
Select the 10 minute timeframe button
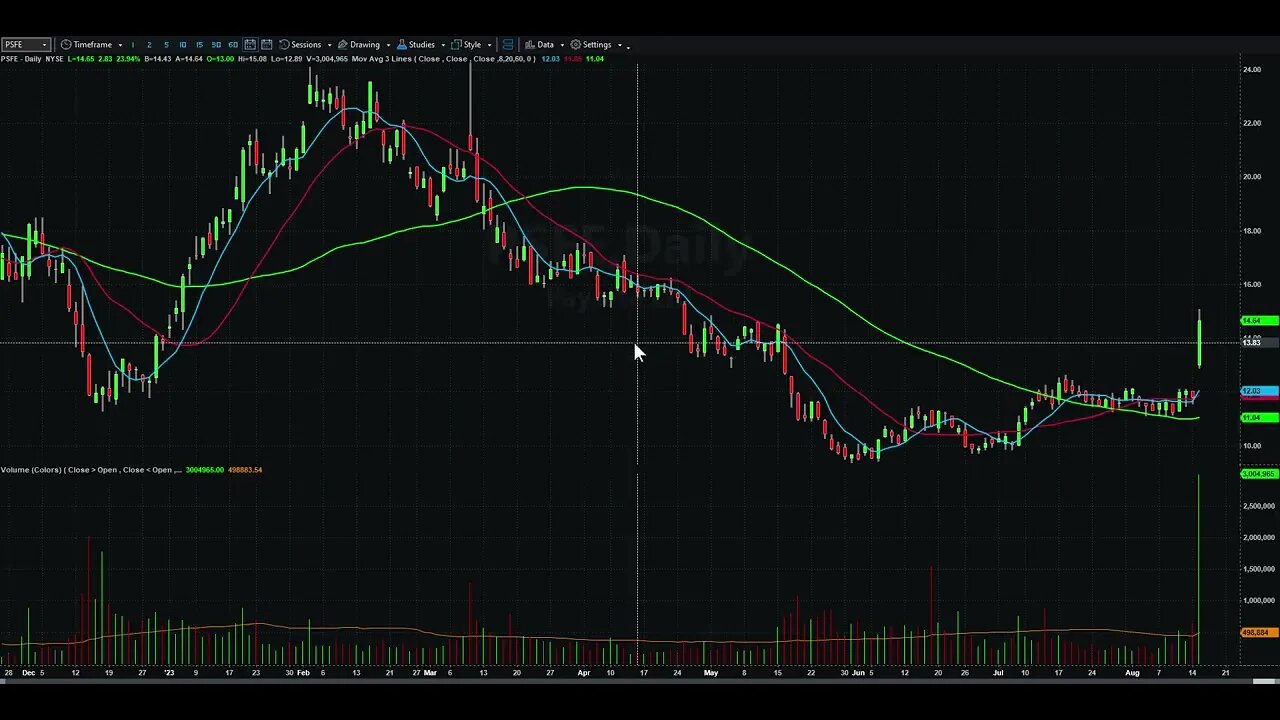pos(183,45)
